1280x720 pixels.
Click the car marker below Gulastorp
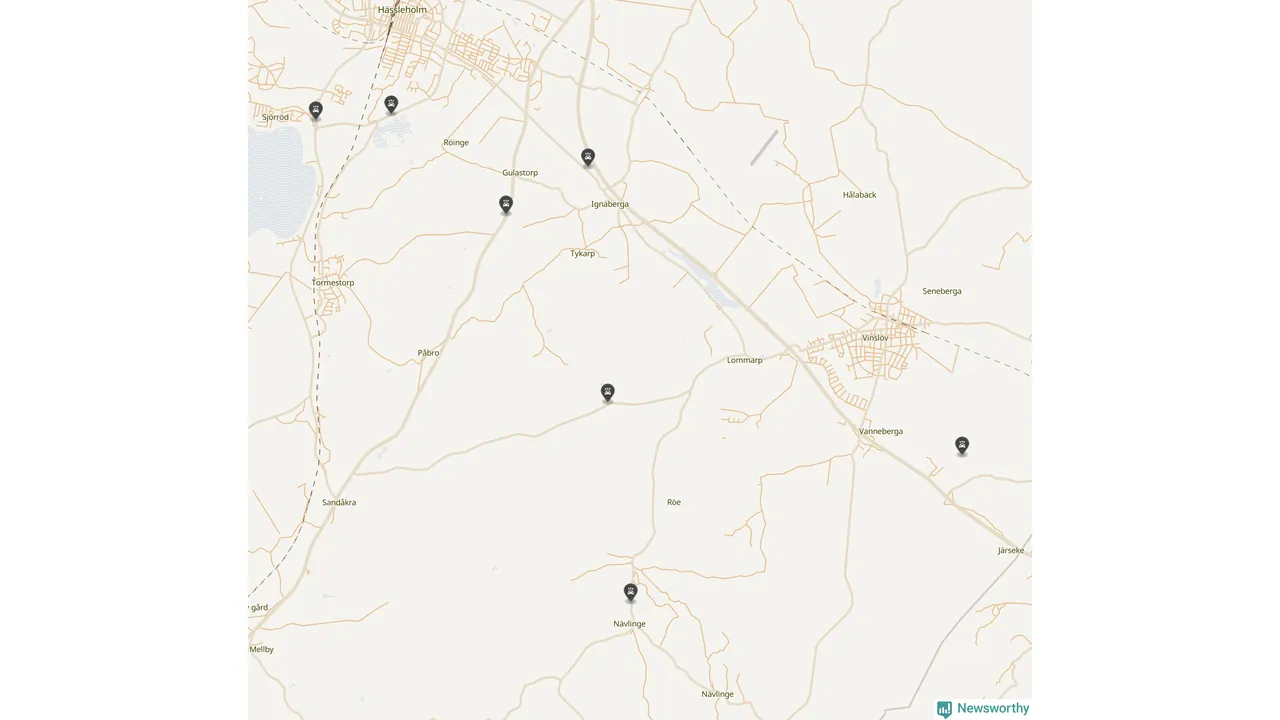506,204
